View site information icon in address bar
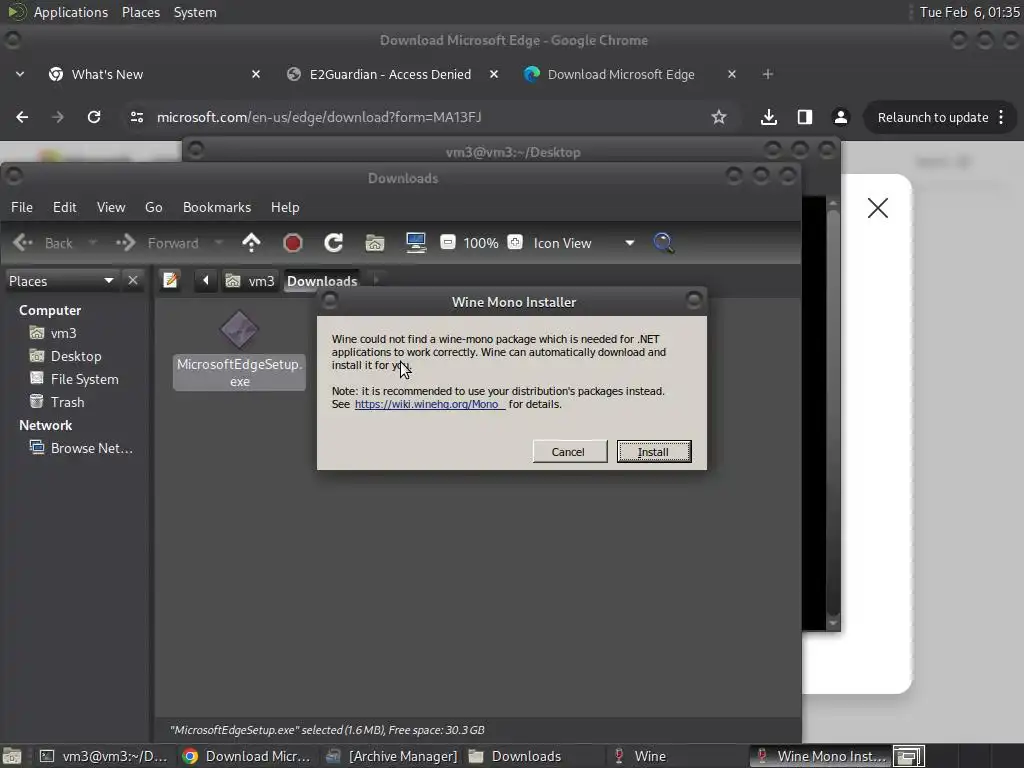The width and height of the screenshot is (1024, 768). pyautogui.click(x=136, y=118)
